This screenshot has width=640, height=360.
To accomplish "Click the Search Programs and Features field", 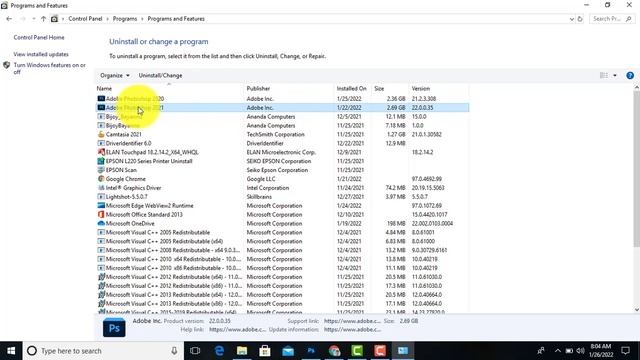I will [x=612, y=19].
